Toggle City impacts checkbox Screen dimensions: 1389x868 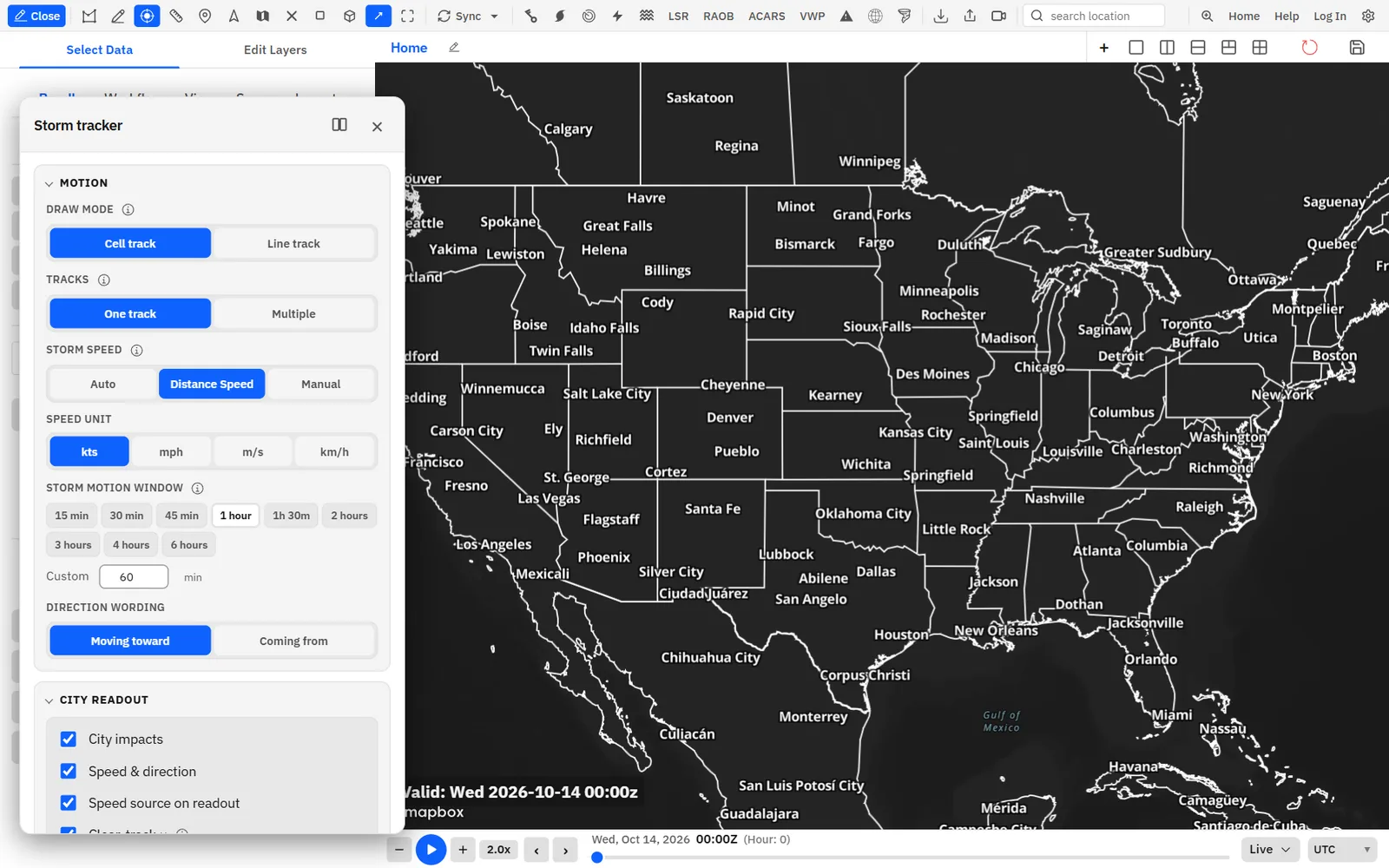69,739
